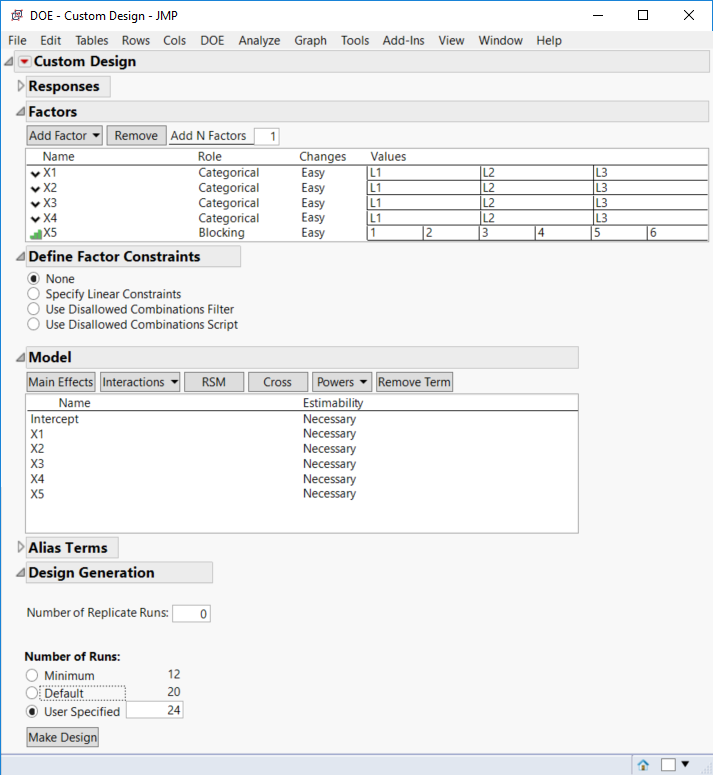The width and height of the screenshot is (713, 775).
Task: Collapse the Custom Design outline
Action: [9, 61]
